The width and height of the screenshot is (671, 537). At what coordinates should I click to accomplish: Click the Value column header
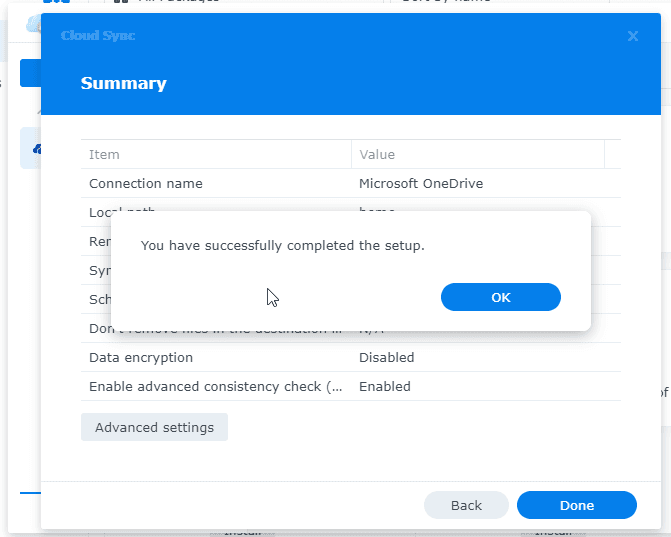coord(377,154)
